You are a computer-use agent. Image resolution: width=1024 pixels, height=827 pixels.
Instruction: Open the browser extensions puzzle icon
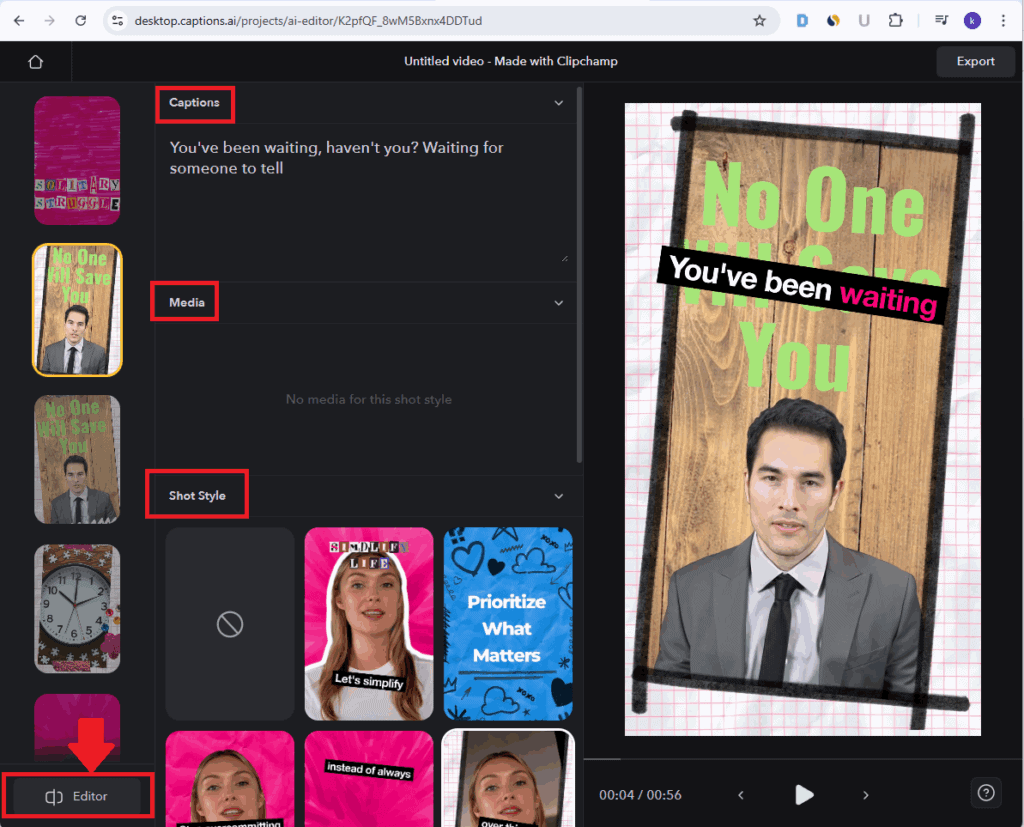(x=895, y=21)
